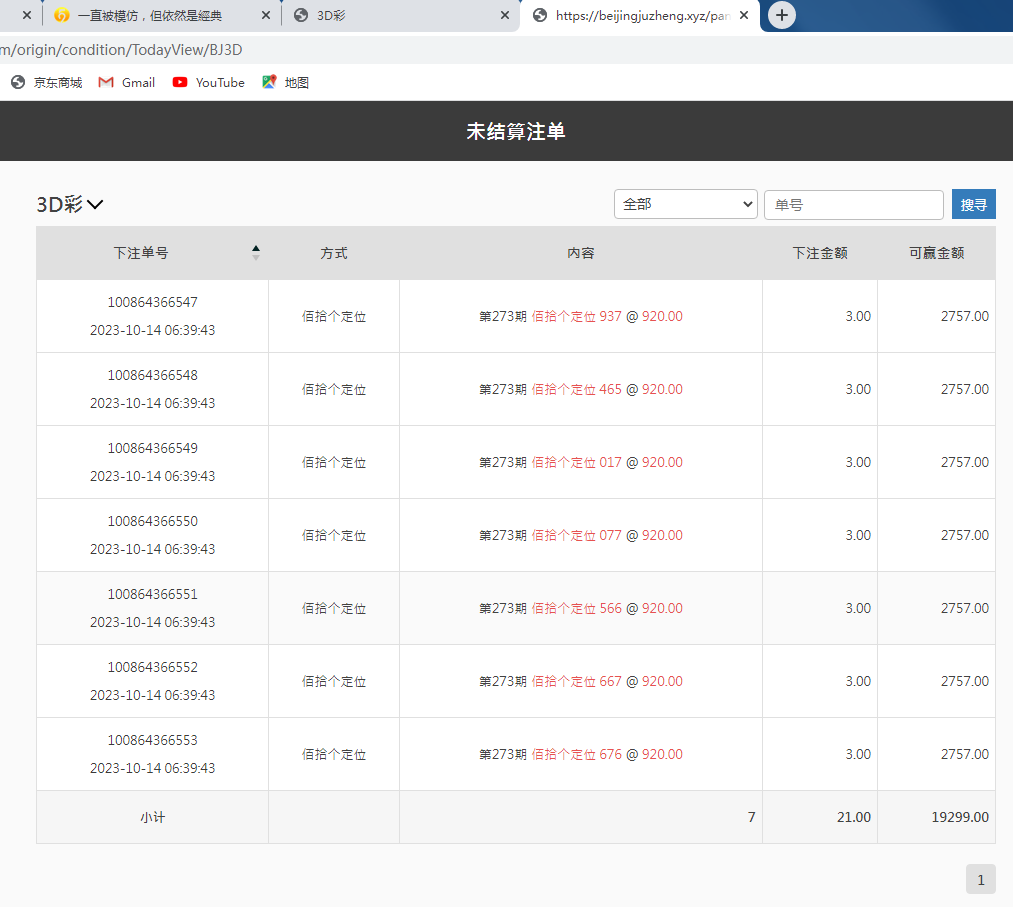Click the 方式 column header
Image resolution: width=1013 pixels, height=907 pixels.
(334, 253)
